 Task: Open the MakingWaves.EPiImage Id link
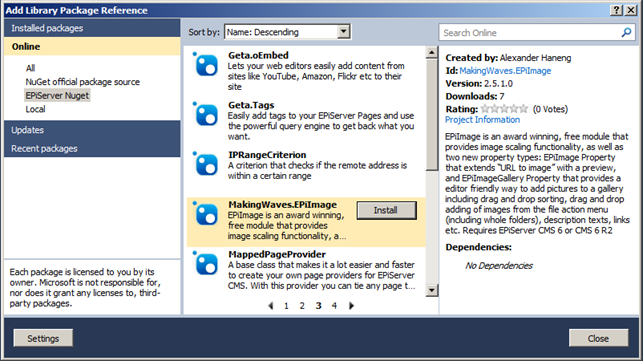(x=505, y=71)
